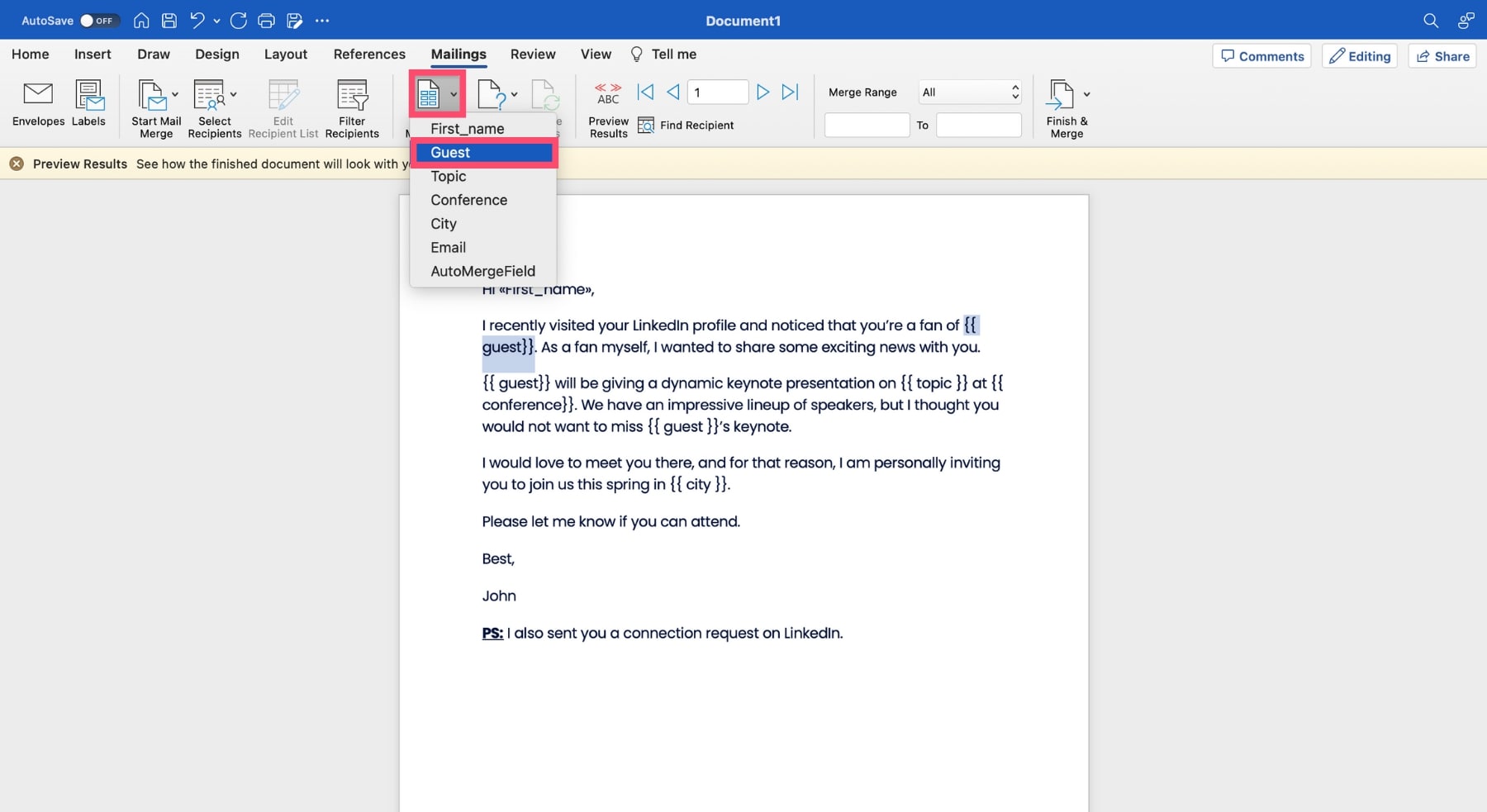The width and height of the screenshot is (1487, 812).
Task: Open the View tab
Action: pyautogui.click(x=596, y=54)
